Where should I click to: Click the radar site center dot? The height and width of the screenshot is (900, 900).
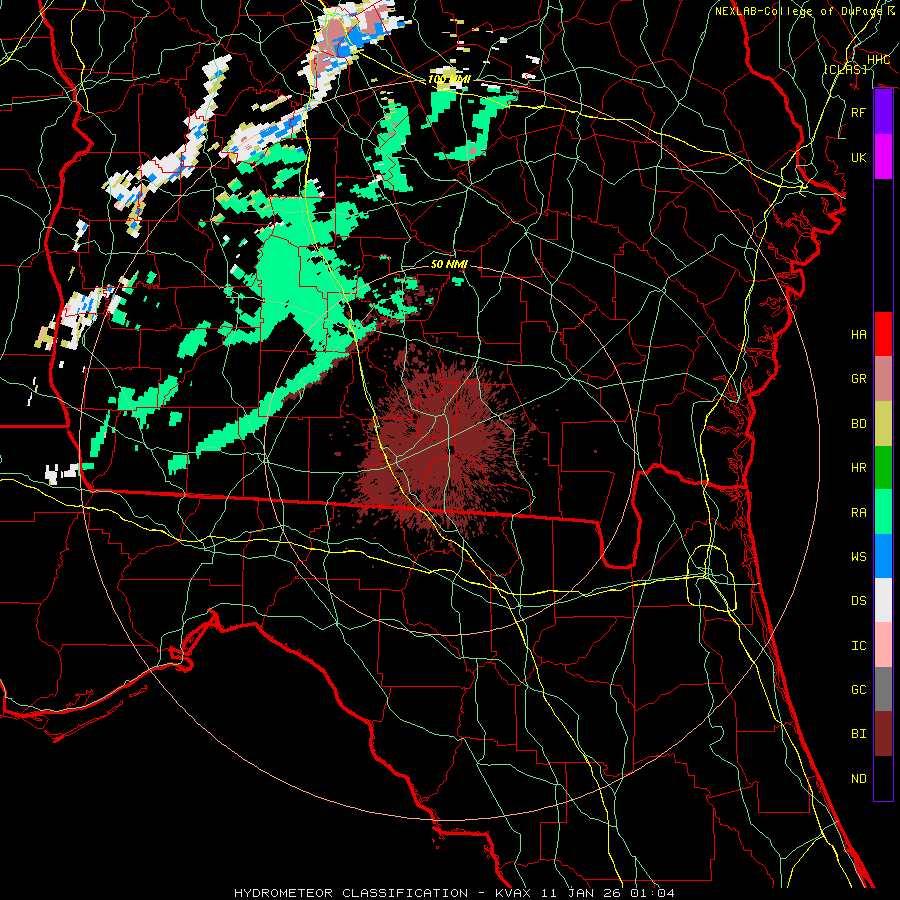[452, 451]
